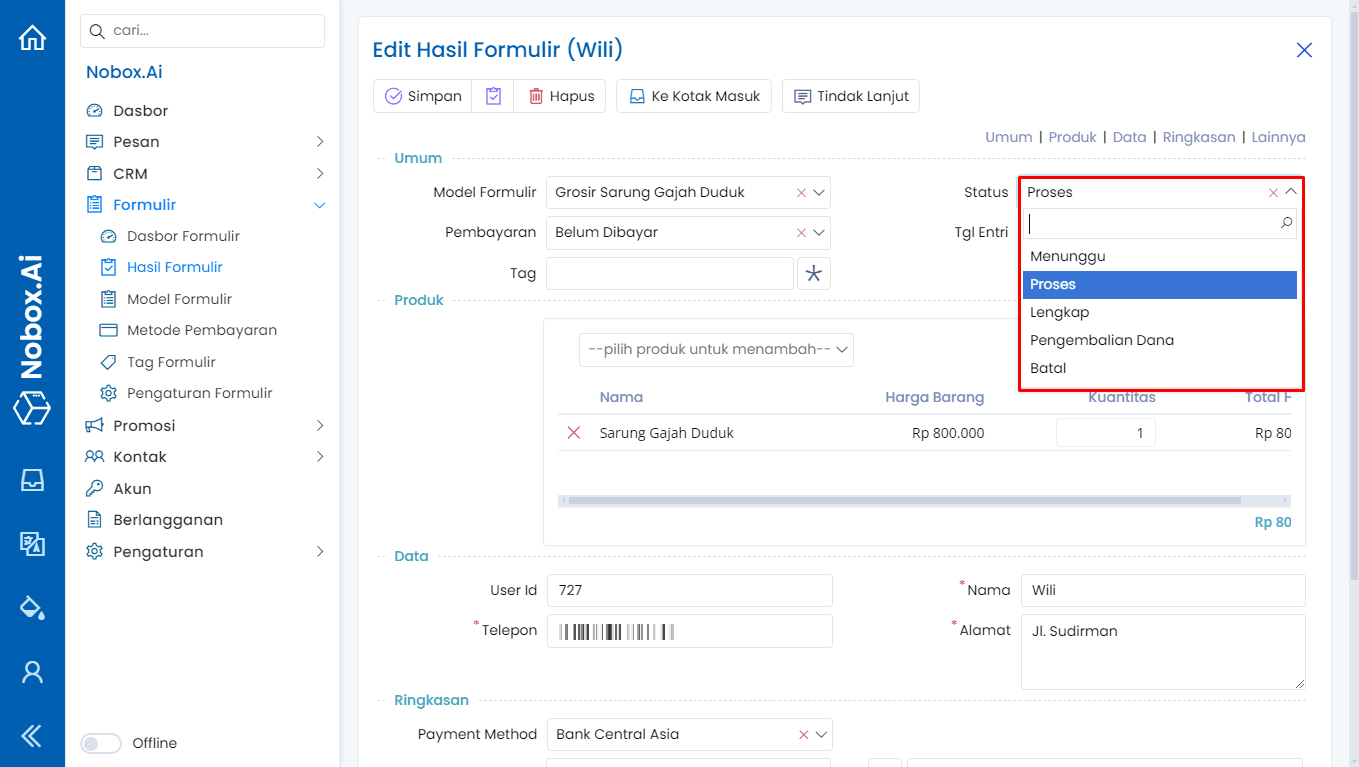
Task: Click the ink drop icon in lower sidebar
Action: [32, 607]
